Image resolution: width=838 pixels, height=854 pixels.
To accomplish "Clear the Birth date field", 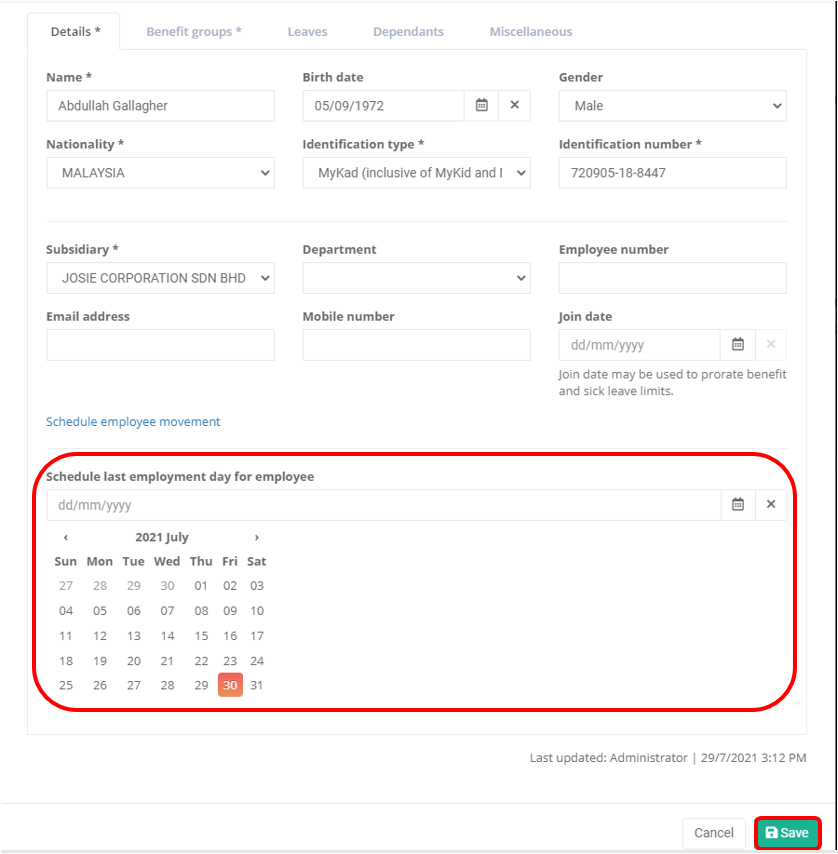I will pyautogui.click(x=514, y=105).
